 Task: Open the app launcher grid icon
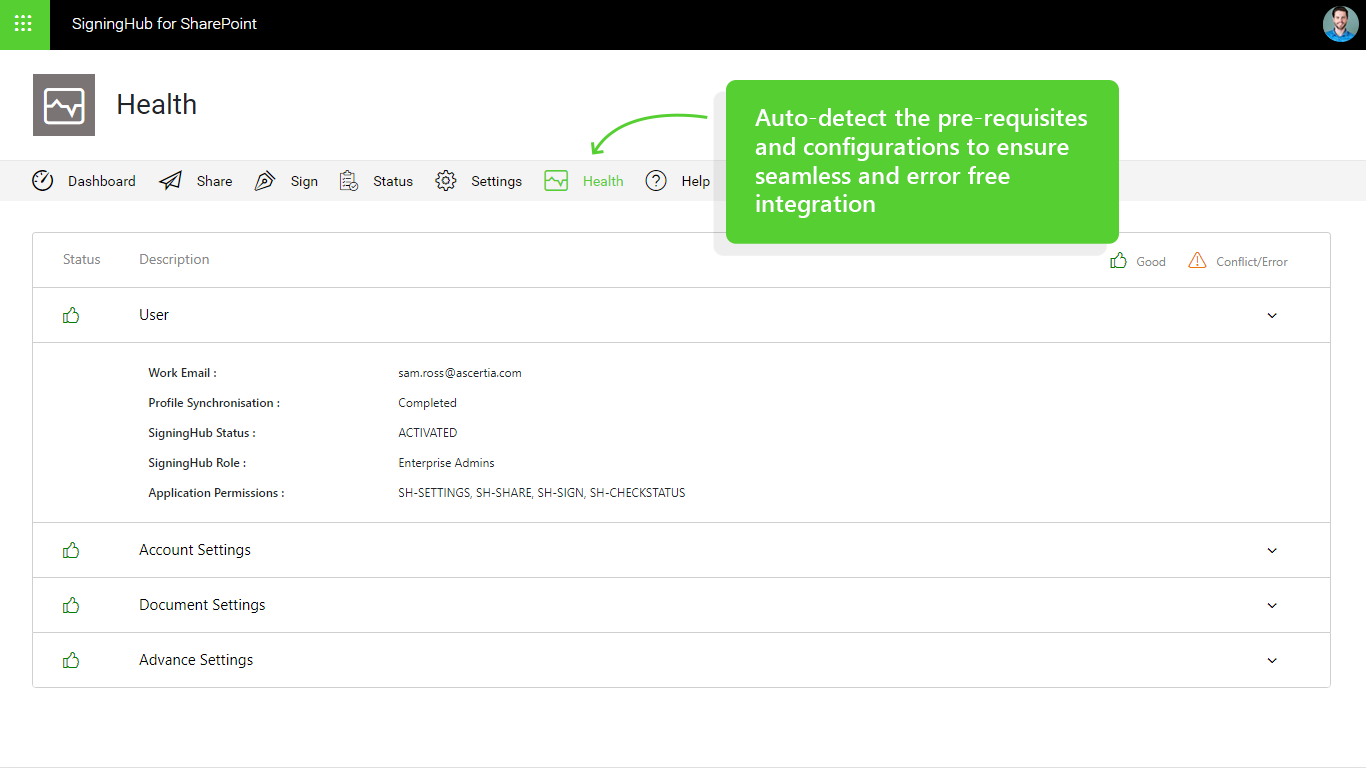coord(24,24)
